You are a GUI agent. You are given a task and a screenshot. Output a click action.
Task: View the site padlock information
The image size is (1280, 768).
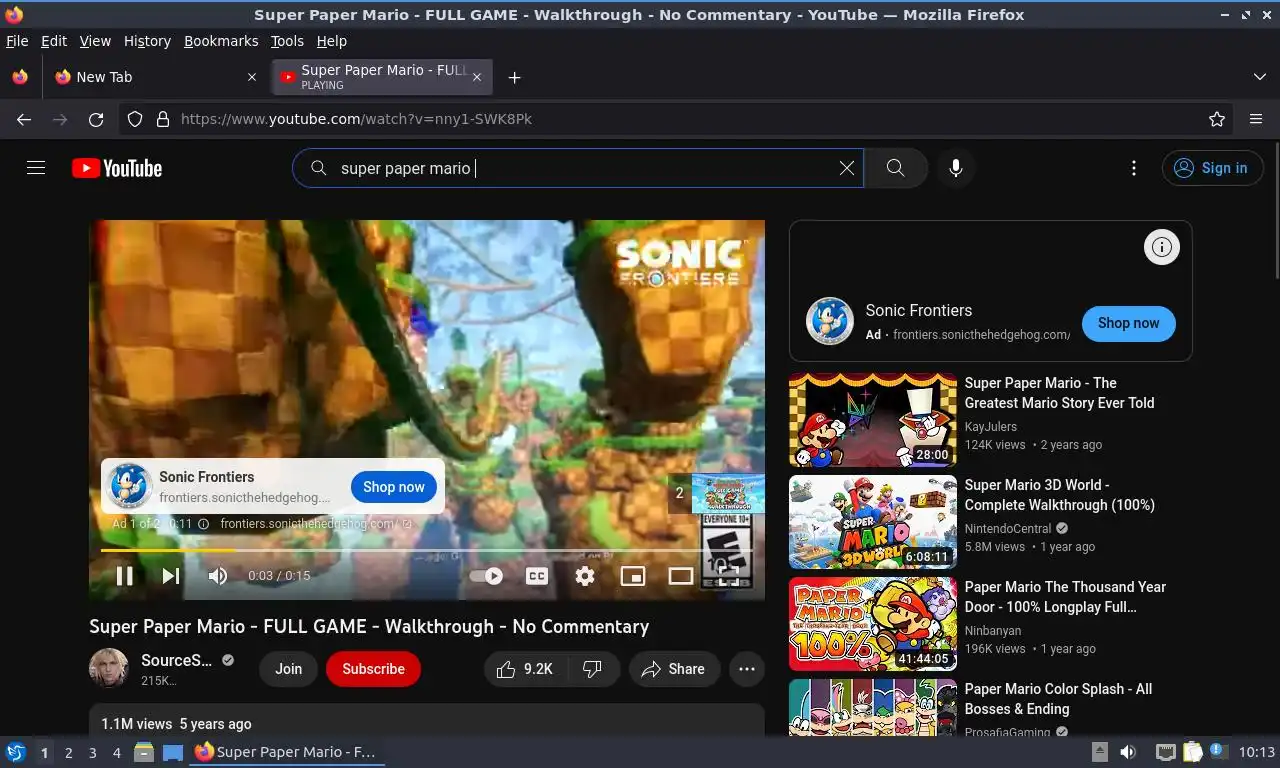tap(163, 119)
